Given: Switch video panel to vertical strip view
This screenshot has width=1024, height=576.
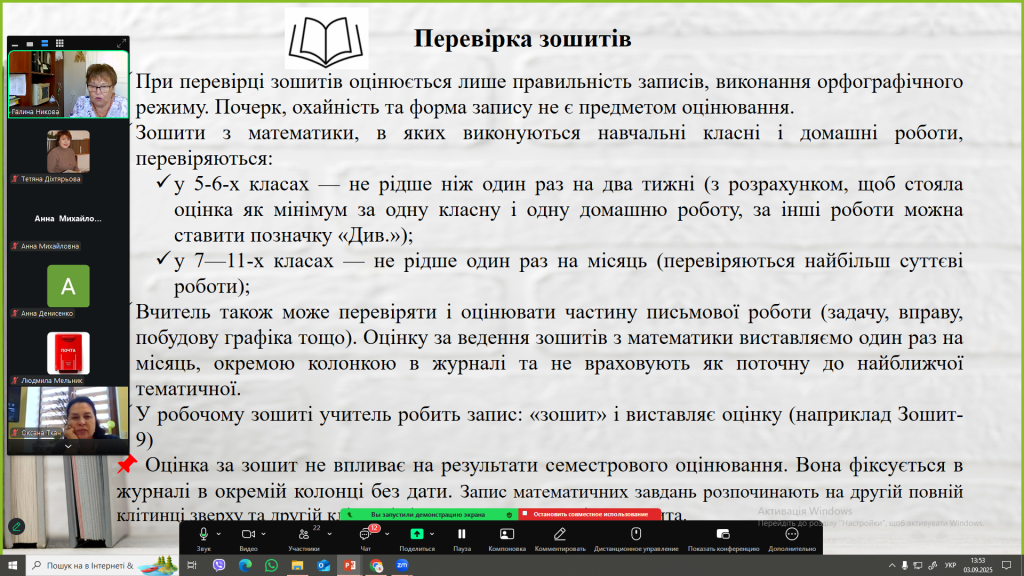Looking at the screenshot, I should (44, 44).
